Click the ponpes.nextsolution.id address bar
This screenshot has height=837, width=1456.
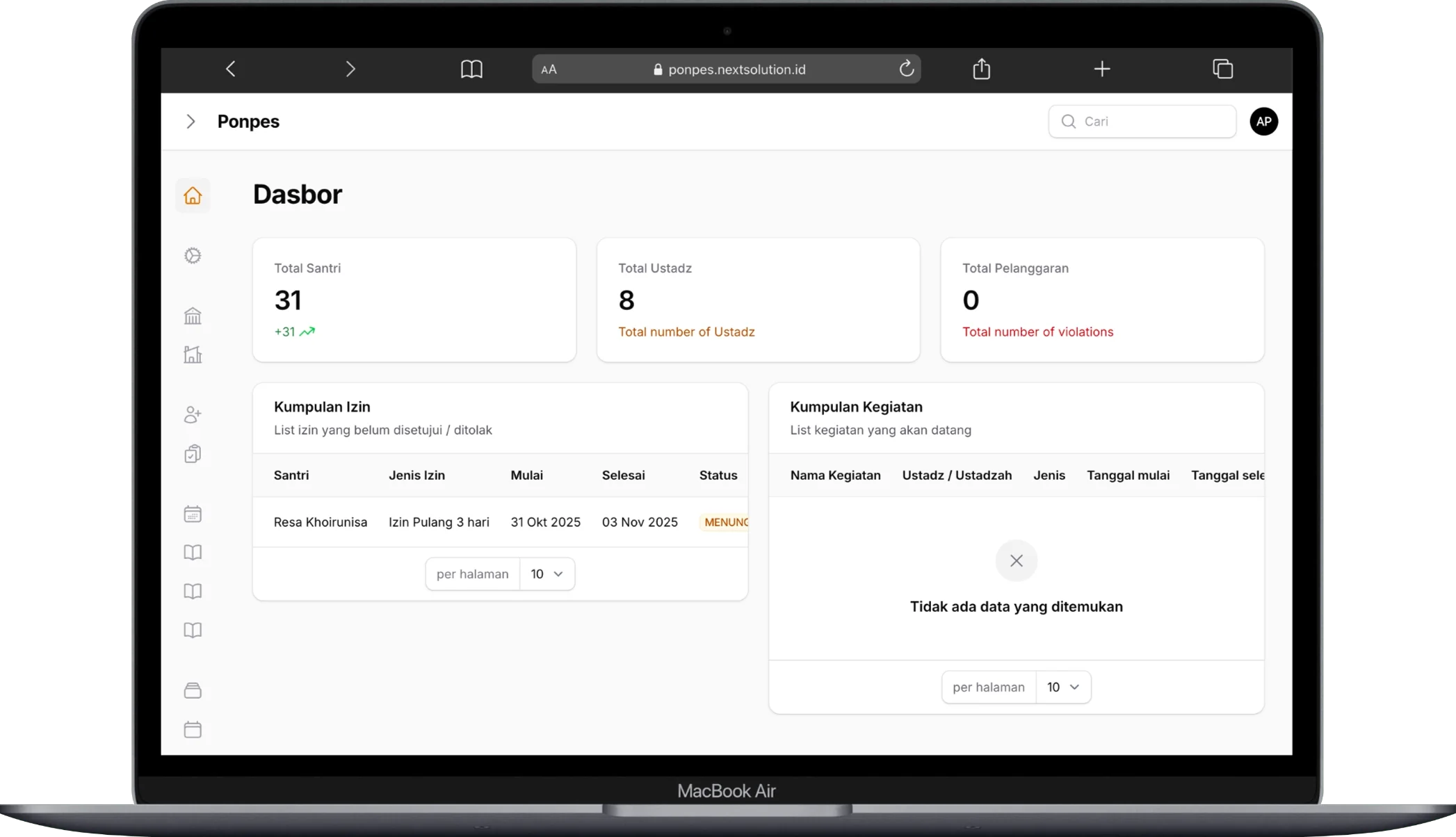pyautogui.click(x=736, y=70)
